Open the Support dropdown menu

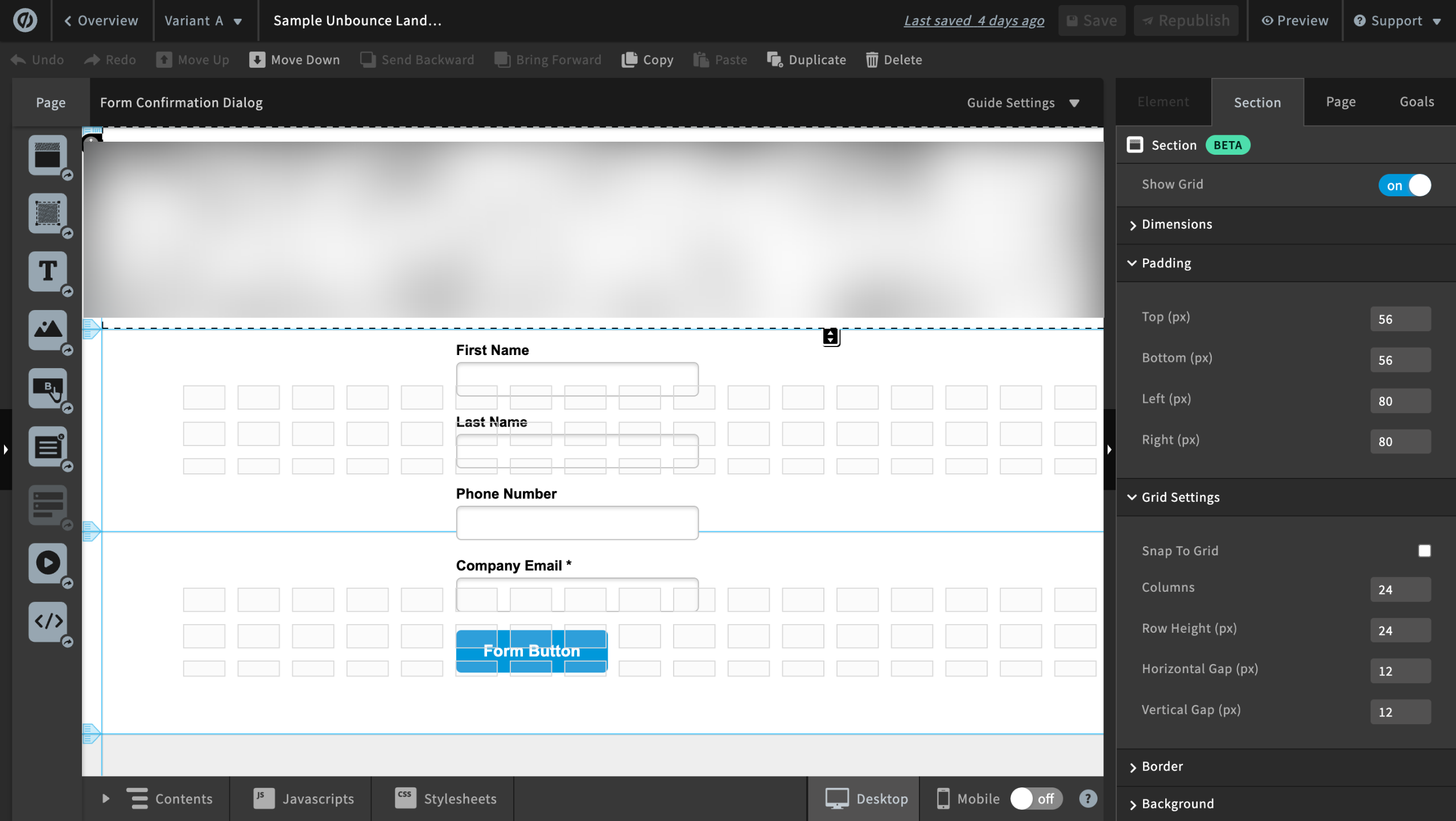pos(1398,20)
